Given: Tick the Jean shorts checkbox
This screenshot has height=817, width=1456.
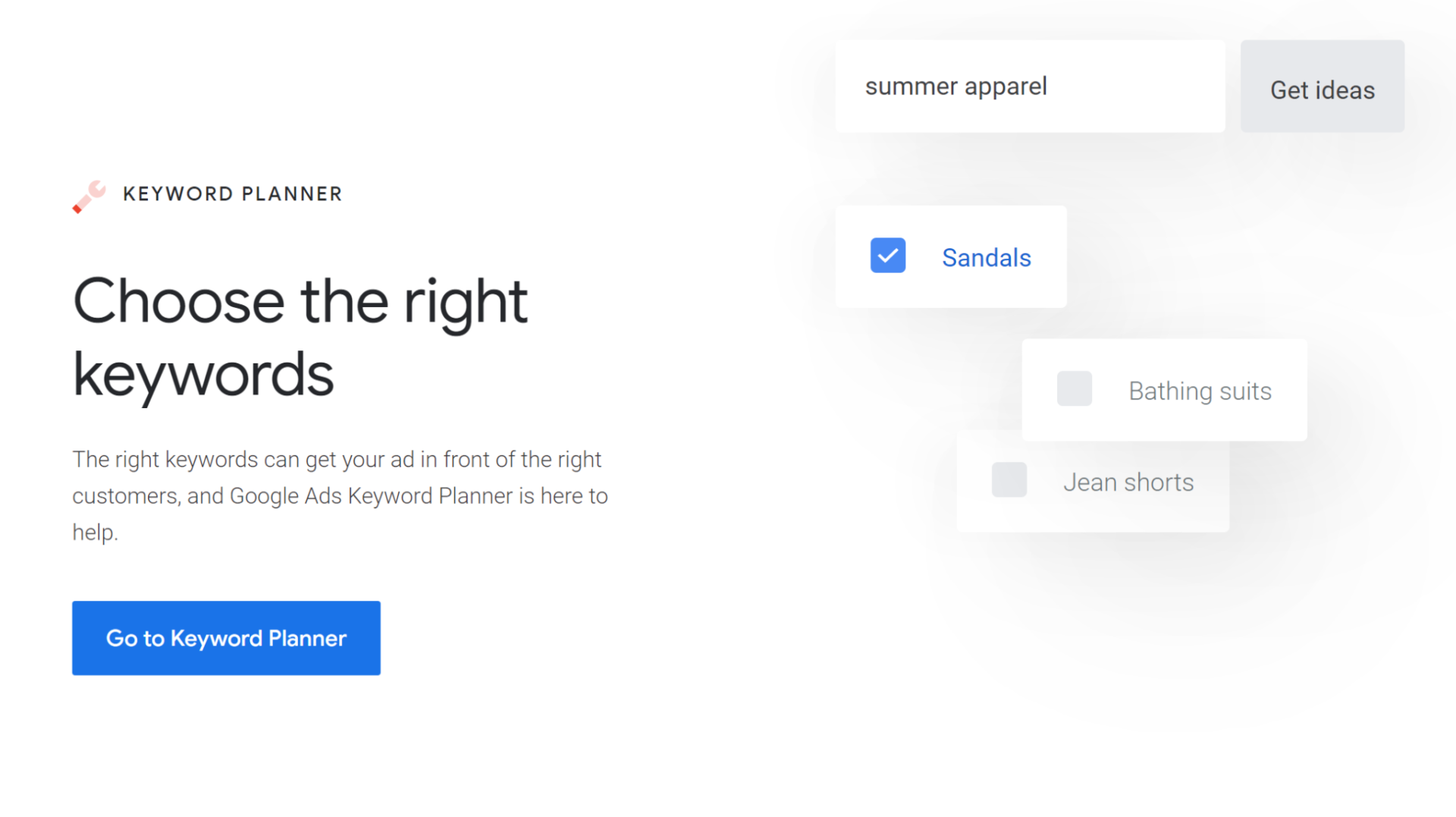Looking at the screenshot, I should click(1009, 479).
